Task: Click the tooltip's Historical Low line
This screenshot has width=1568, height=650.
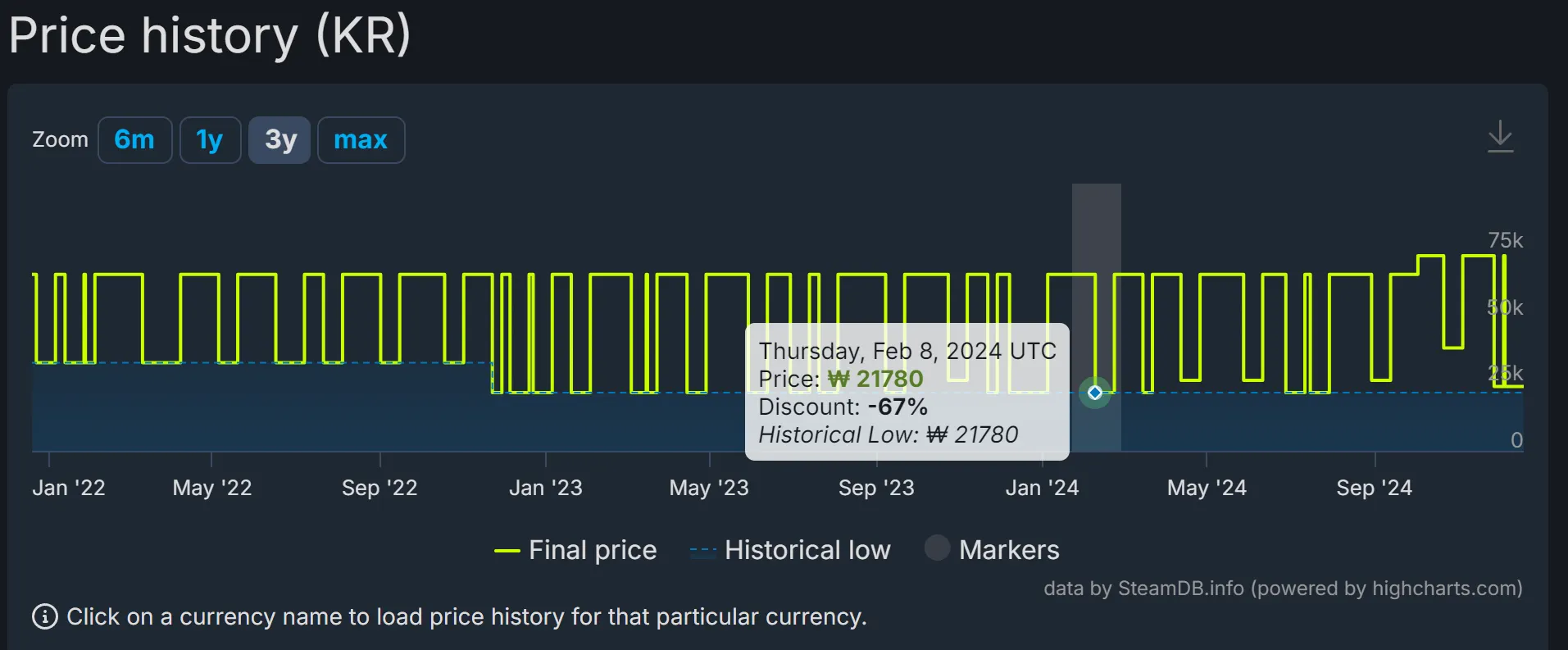Action: coord(888,434)
